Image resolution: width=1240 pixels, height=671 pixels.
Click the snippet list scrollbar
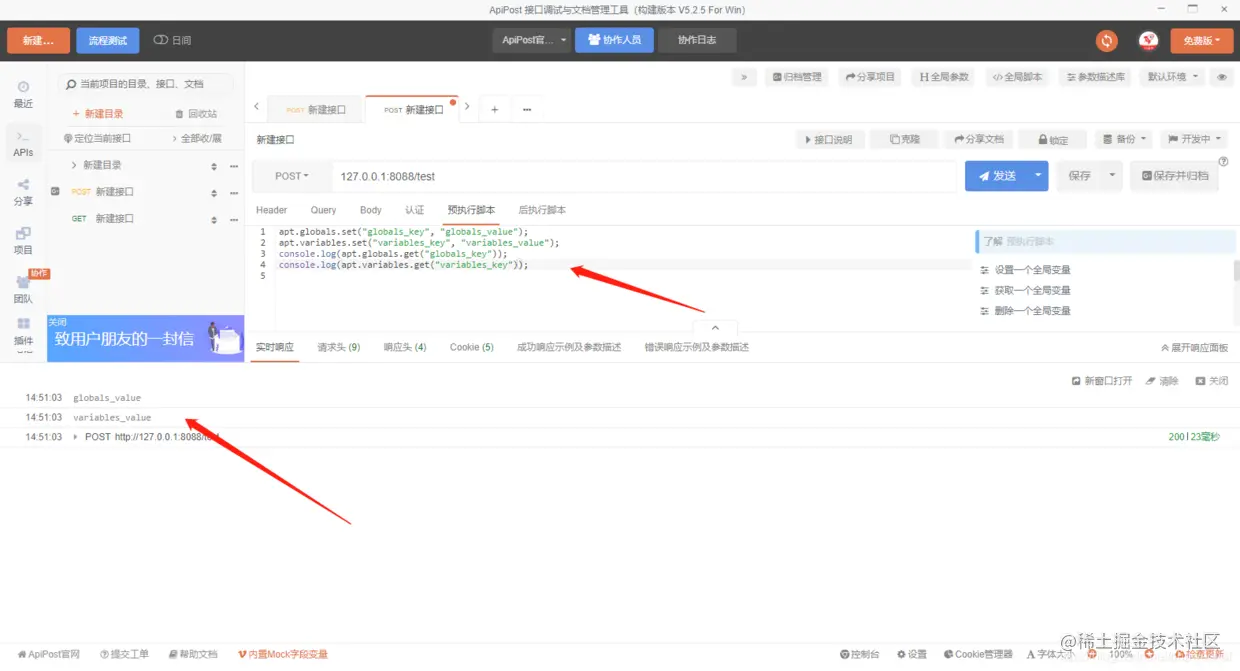[x=1237, y=270]
